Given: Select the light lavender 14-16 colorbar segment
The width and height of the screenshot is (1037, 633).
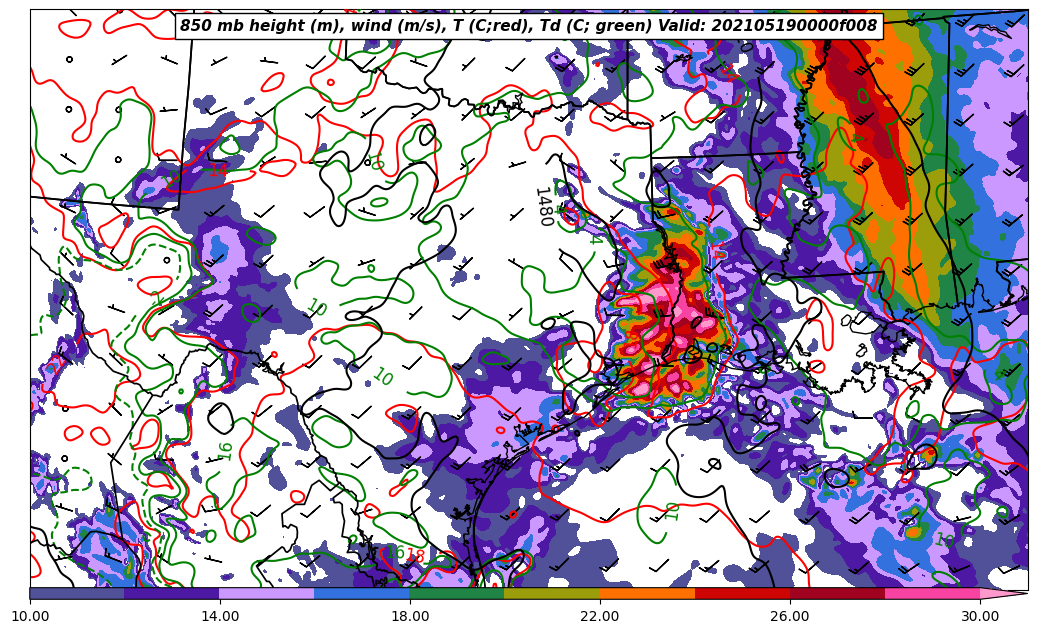Looking at the screenshot, I should (x=267, y=593).
